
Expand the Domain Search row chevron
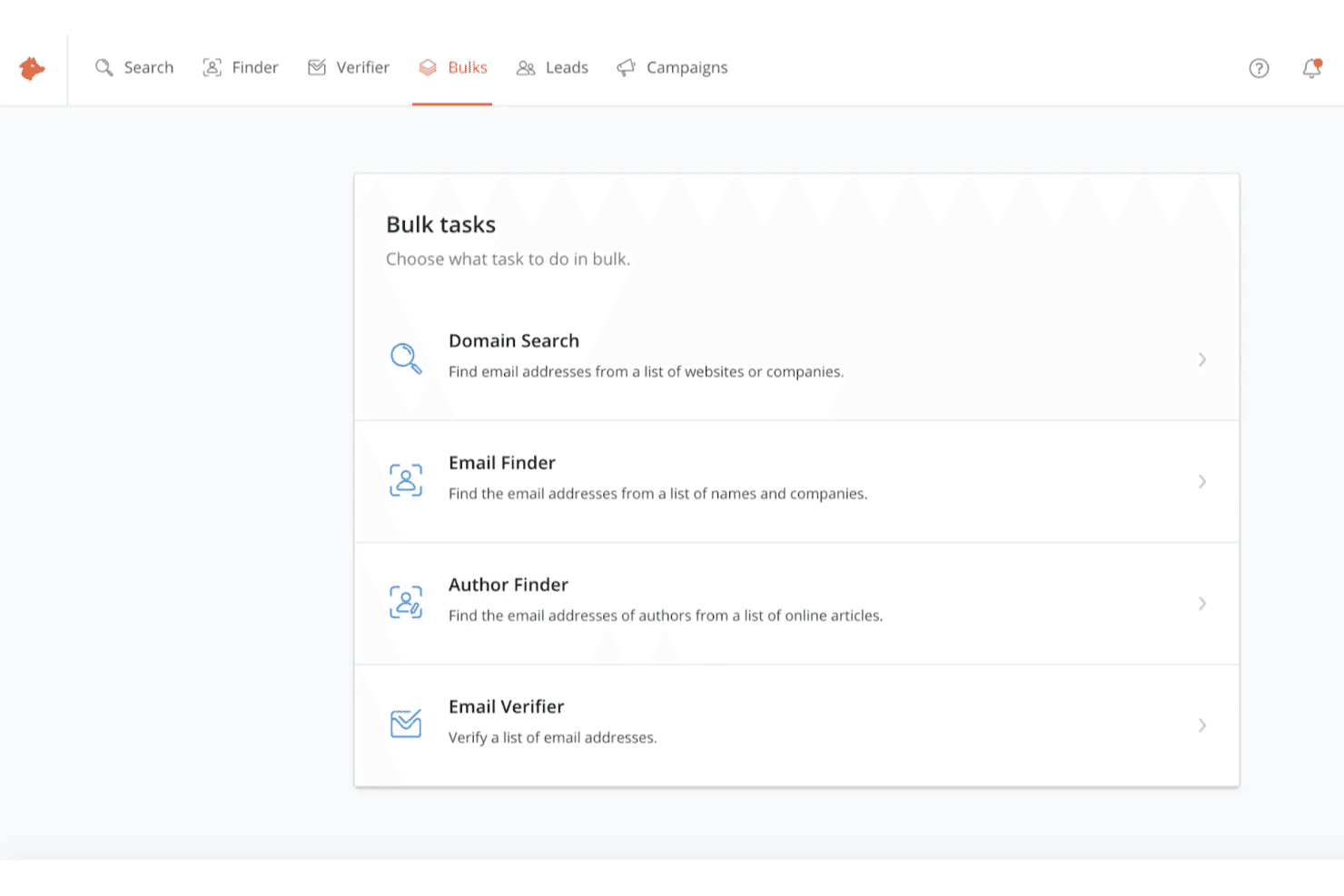(1201, 359)
